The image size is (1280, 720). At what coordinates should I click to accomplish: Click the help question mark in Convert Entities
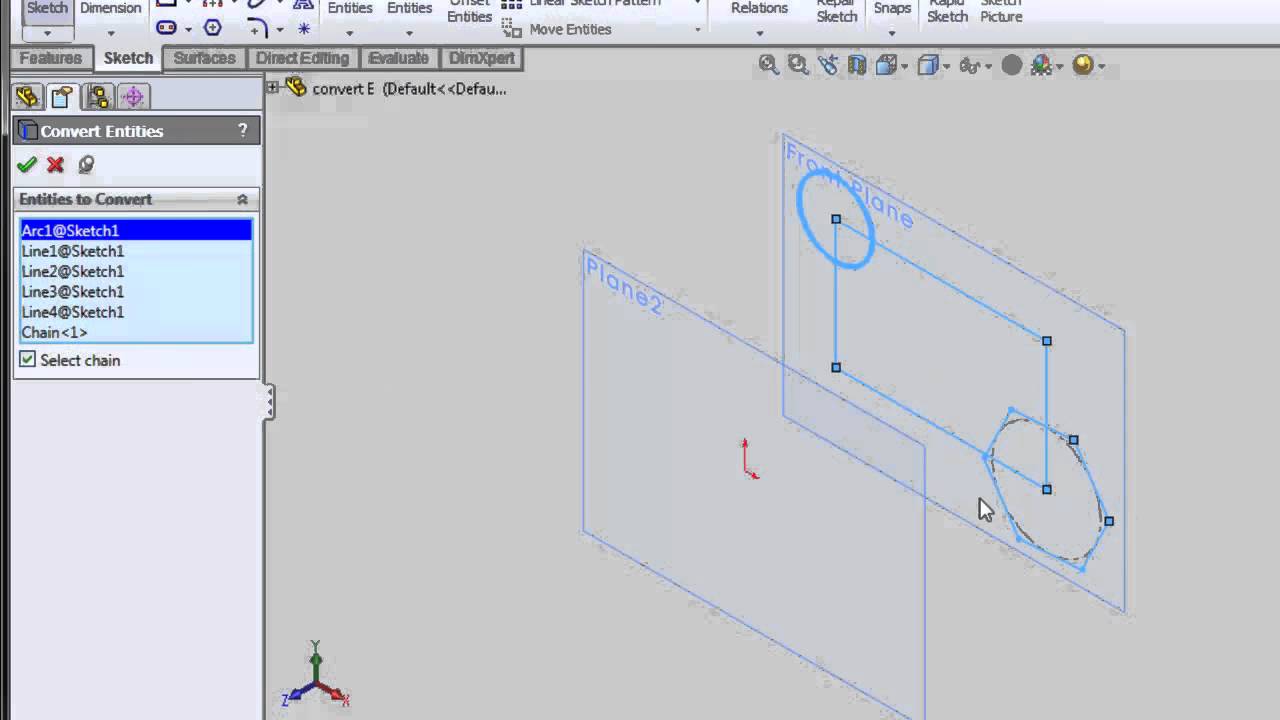(242, 131)
